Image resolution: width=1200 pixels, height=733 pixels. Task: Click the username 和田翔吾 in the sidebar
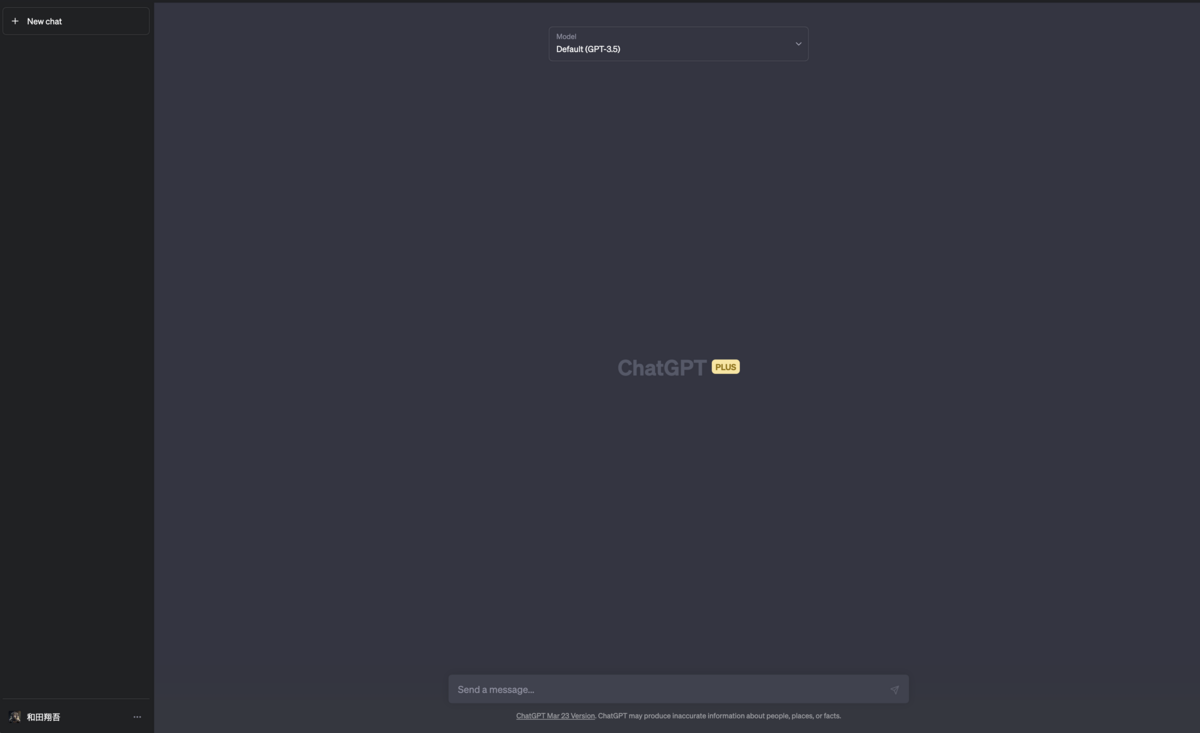click(43, 717)
